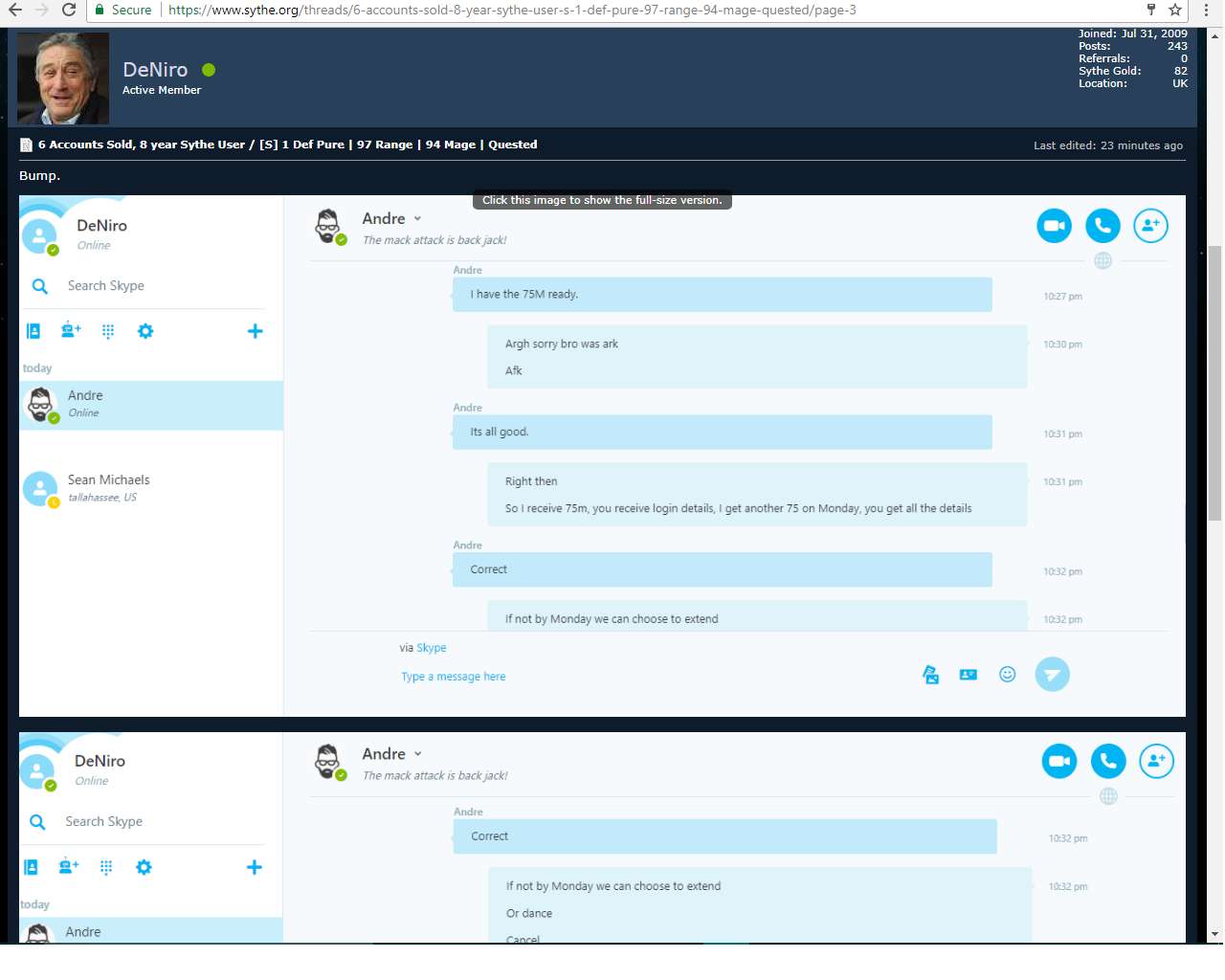Viewport: 1225px width, 980px height.
Task: Click the 'Or dance' message text
Action: click(529, 913)
